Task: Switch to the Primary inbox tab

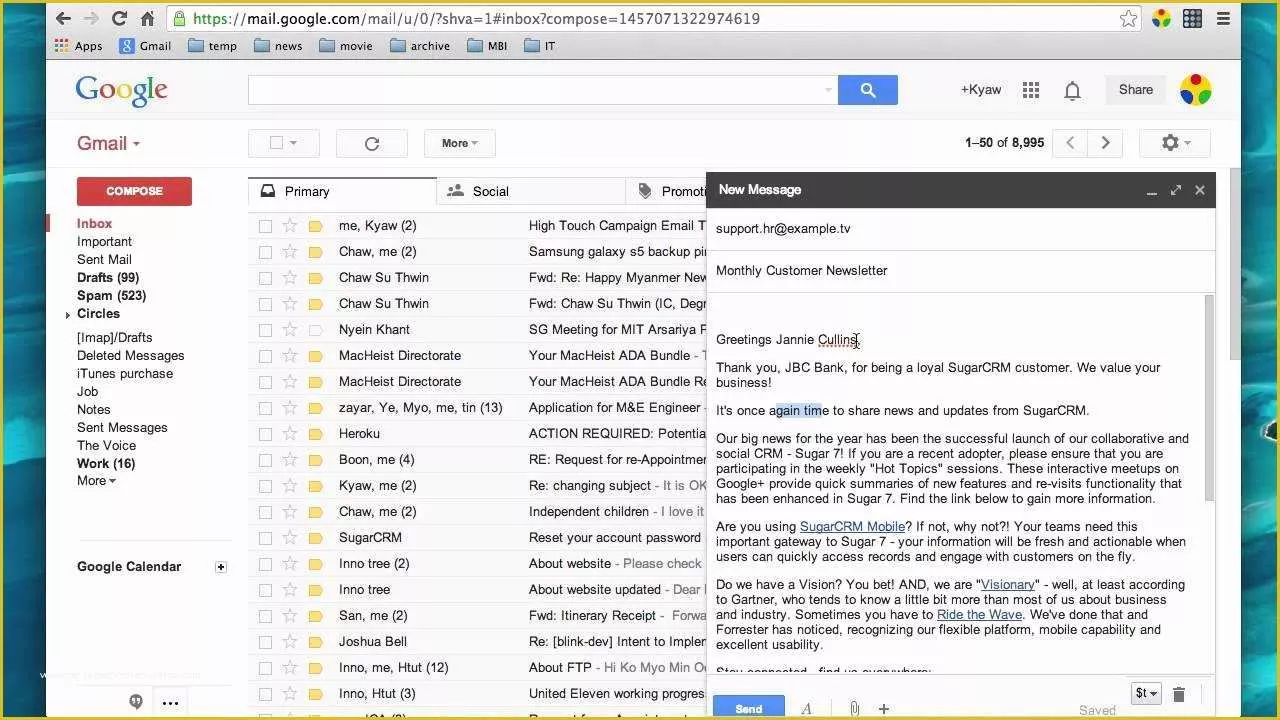Action: click(x=342, y=191)
